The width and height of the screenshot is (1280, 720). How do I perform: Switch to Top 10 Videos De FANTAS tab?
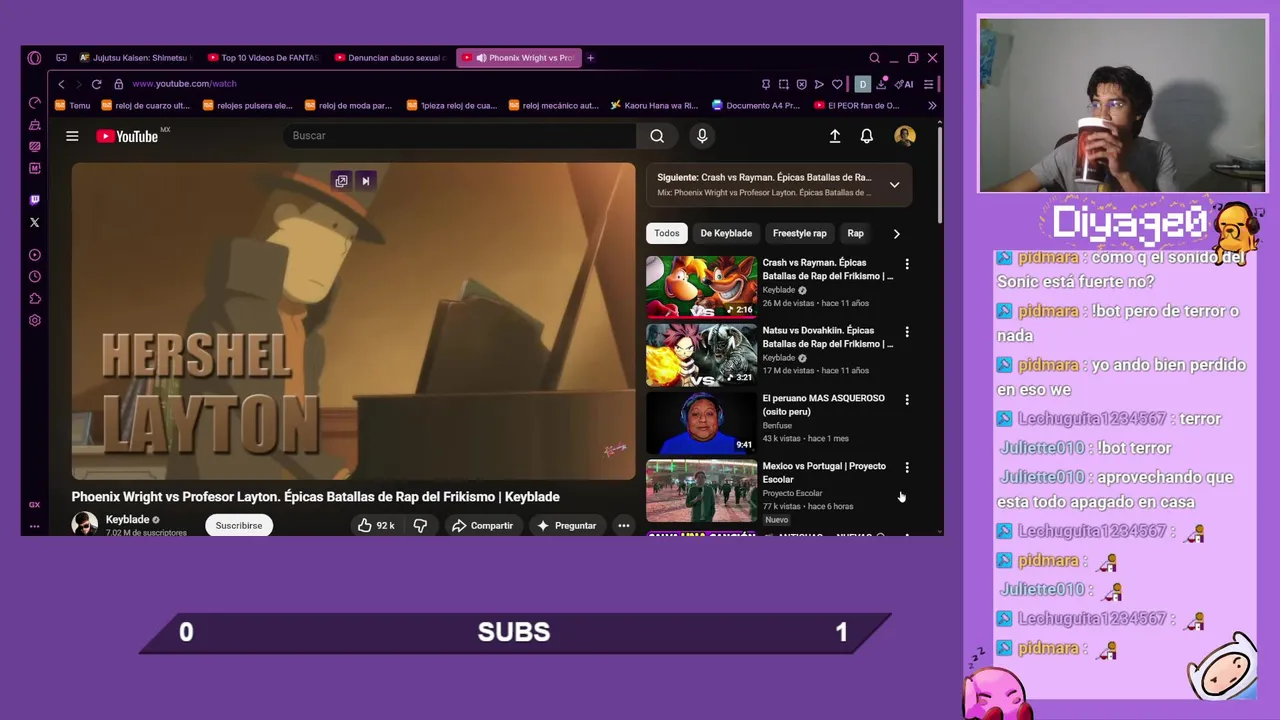[263, 58]
